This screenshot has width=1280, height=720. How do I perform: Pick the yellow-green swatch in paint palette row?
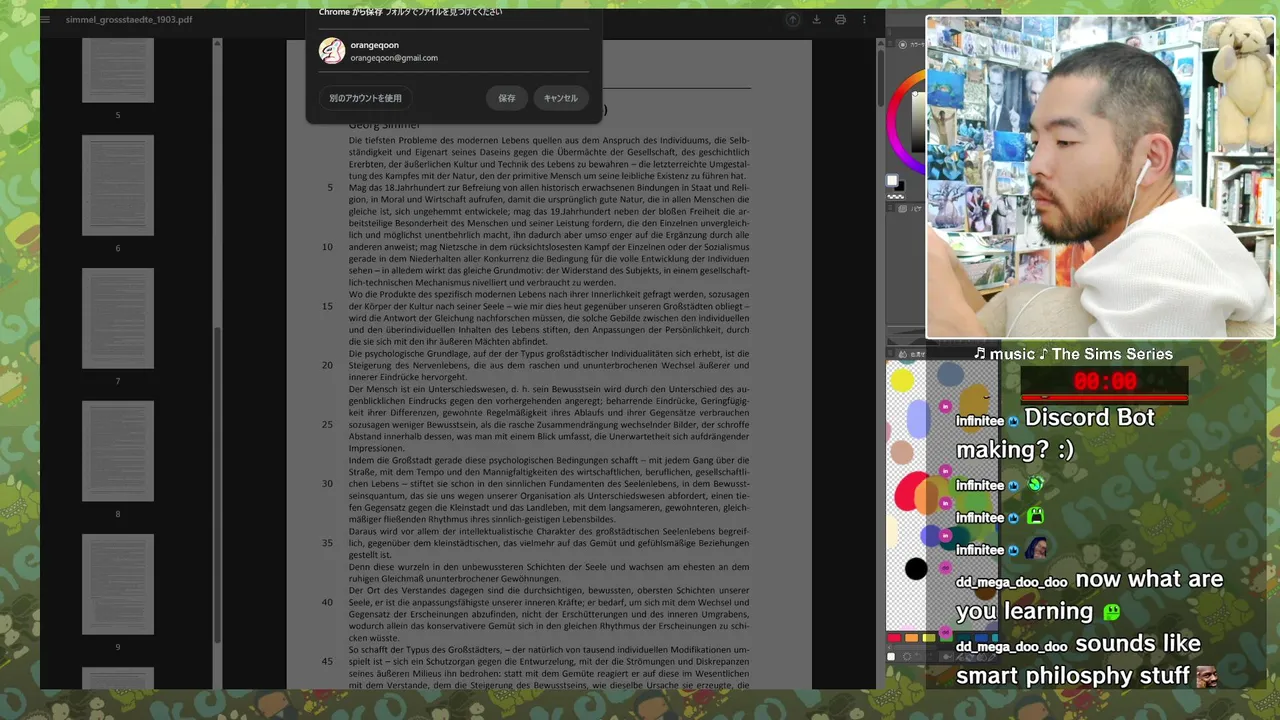929,637
